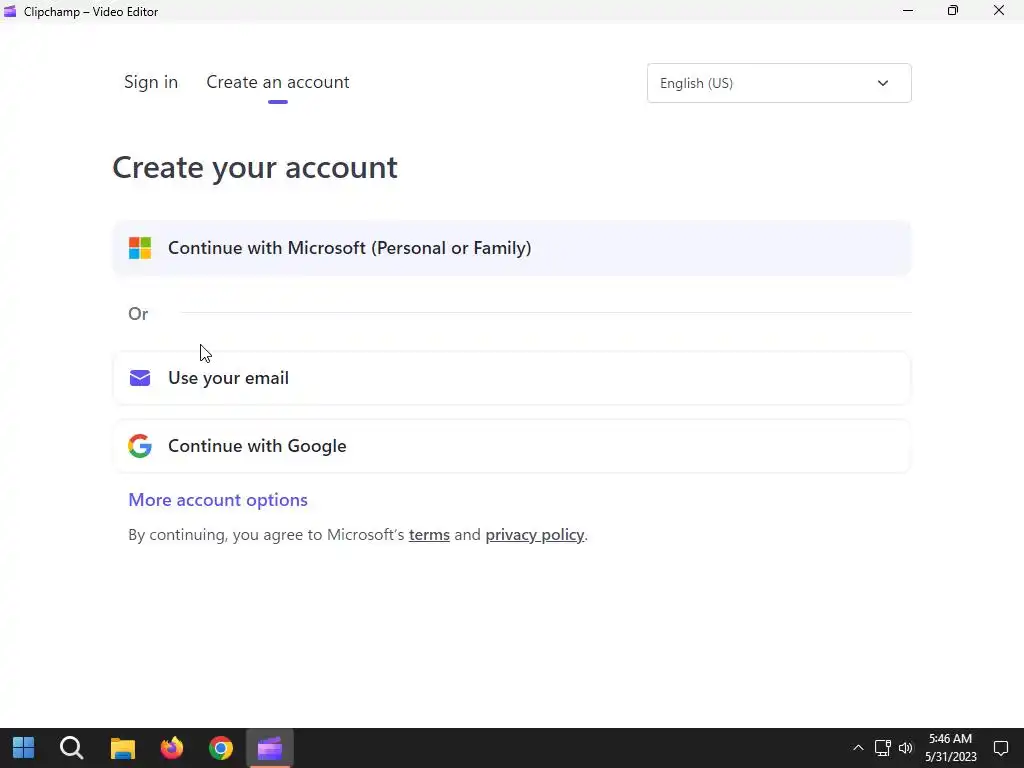
Task: Open the taskbar Search icon
Action: point(72,748)
